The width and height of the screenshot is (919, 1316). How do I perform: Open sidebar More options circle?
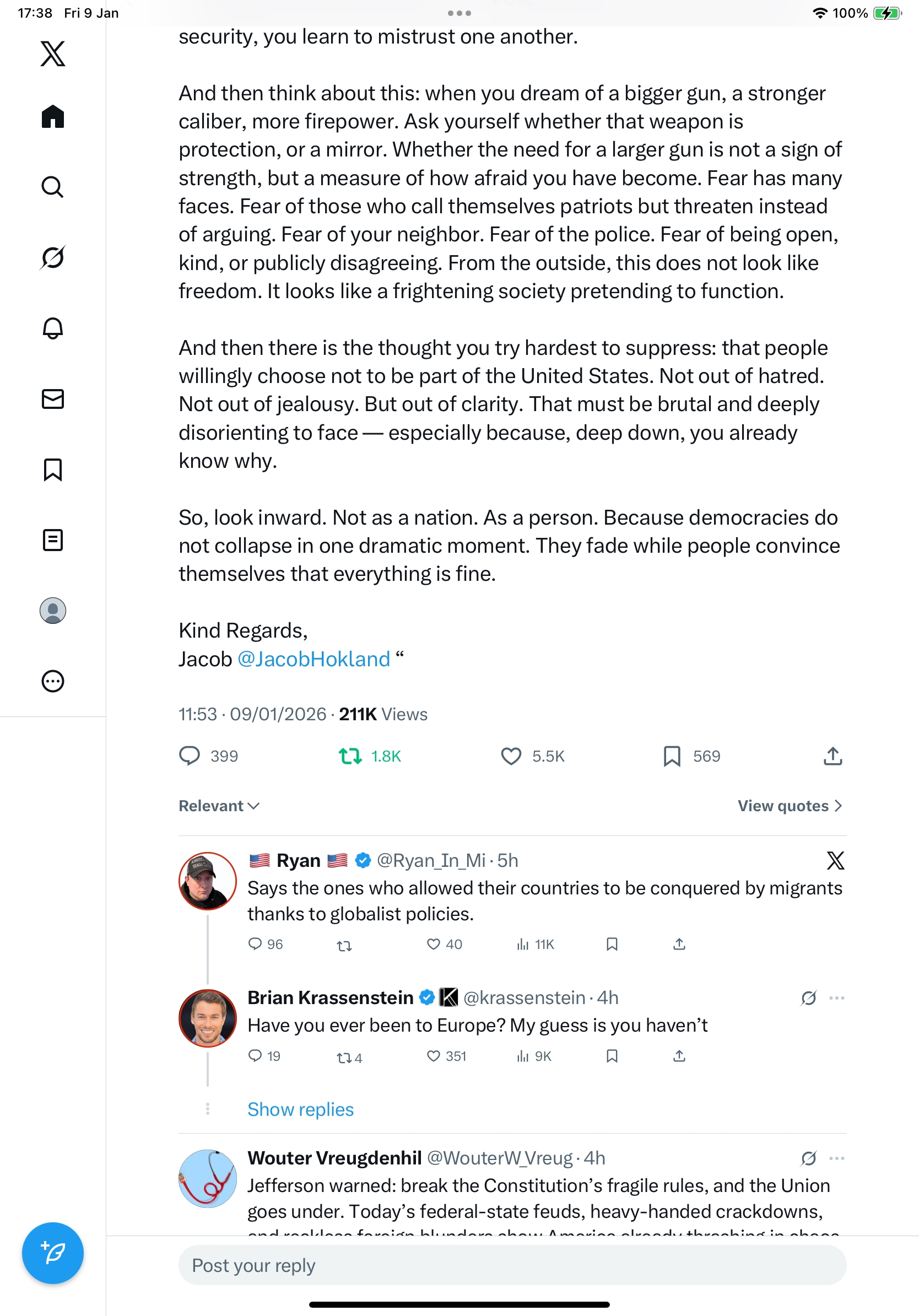point(53,681)
